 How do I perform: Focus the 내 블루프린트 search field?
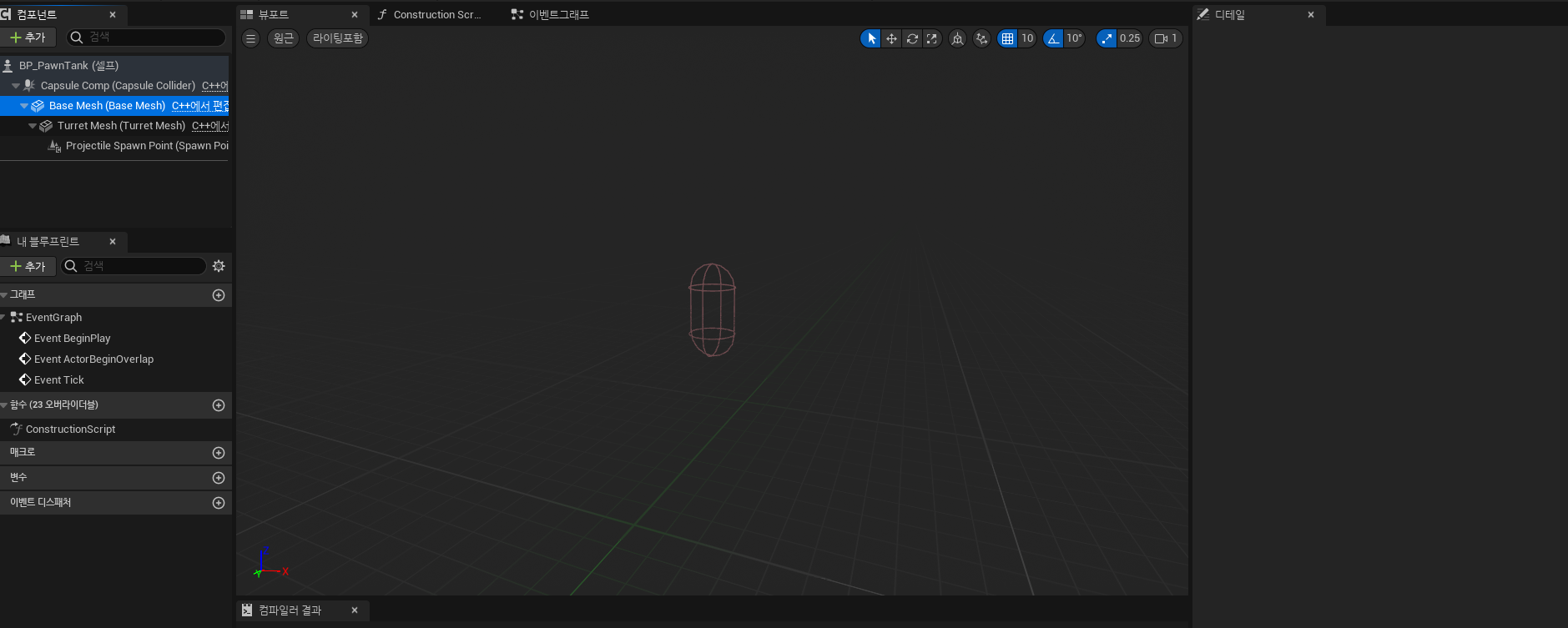click(x=134, y=266)
